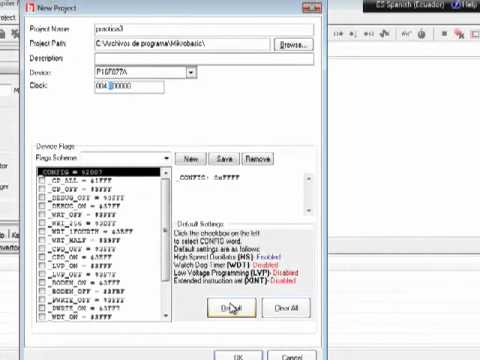Enable the _CPD_OFF flag checkbox
The height and width of the screenshot is (360, 480).
click(42, 249)
